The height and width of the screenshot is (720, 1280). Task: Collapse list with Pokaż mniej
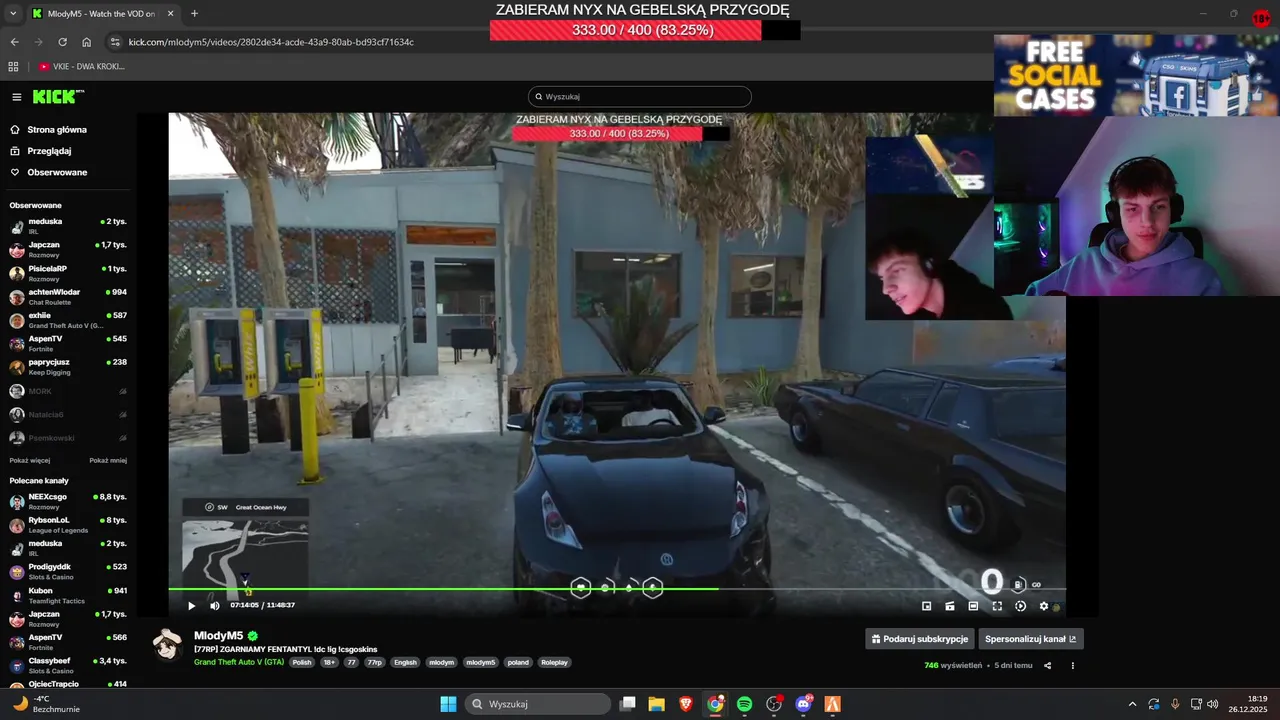tap(108, 461)
